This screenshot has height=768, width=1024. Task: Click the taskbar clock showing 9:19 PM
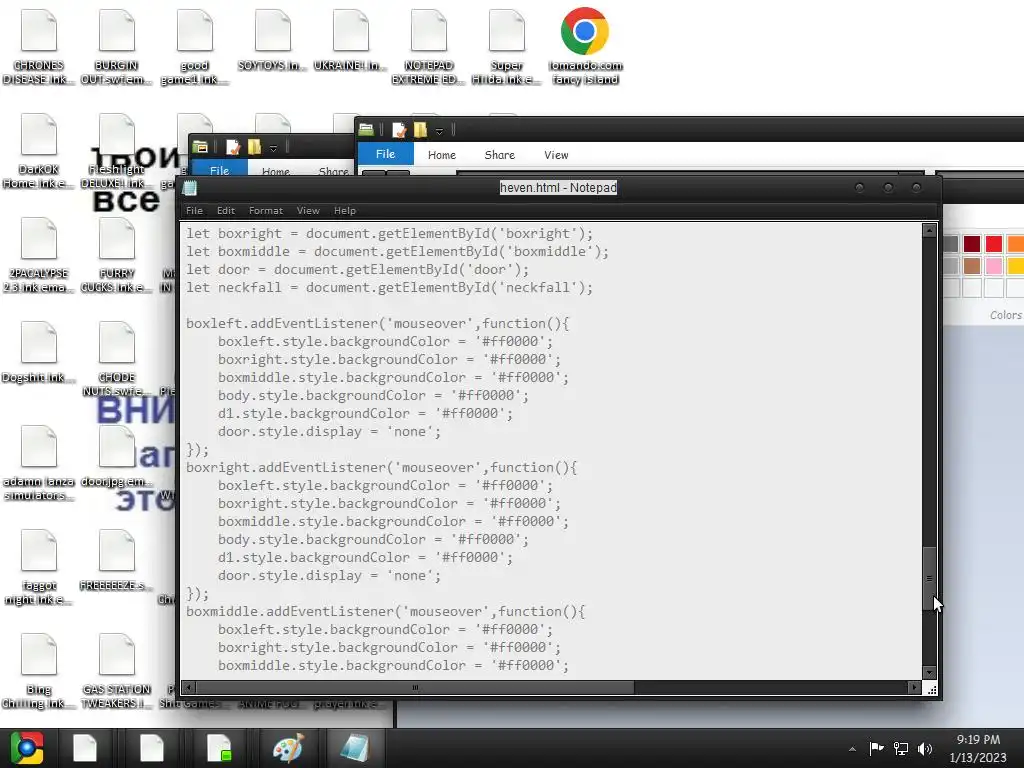point(978,748)
